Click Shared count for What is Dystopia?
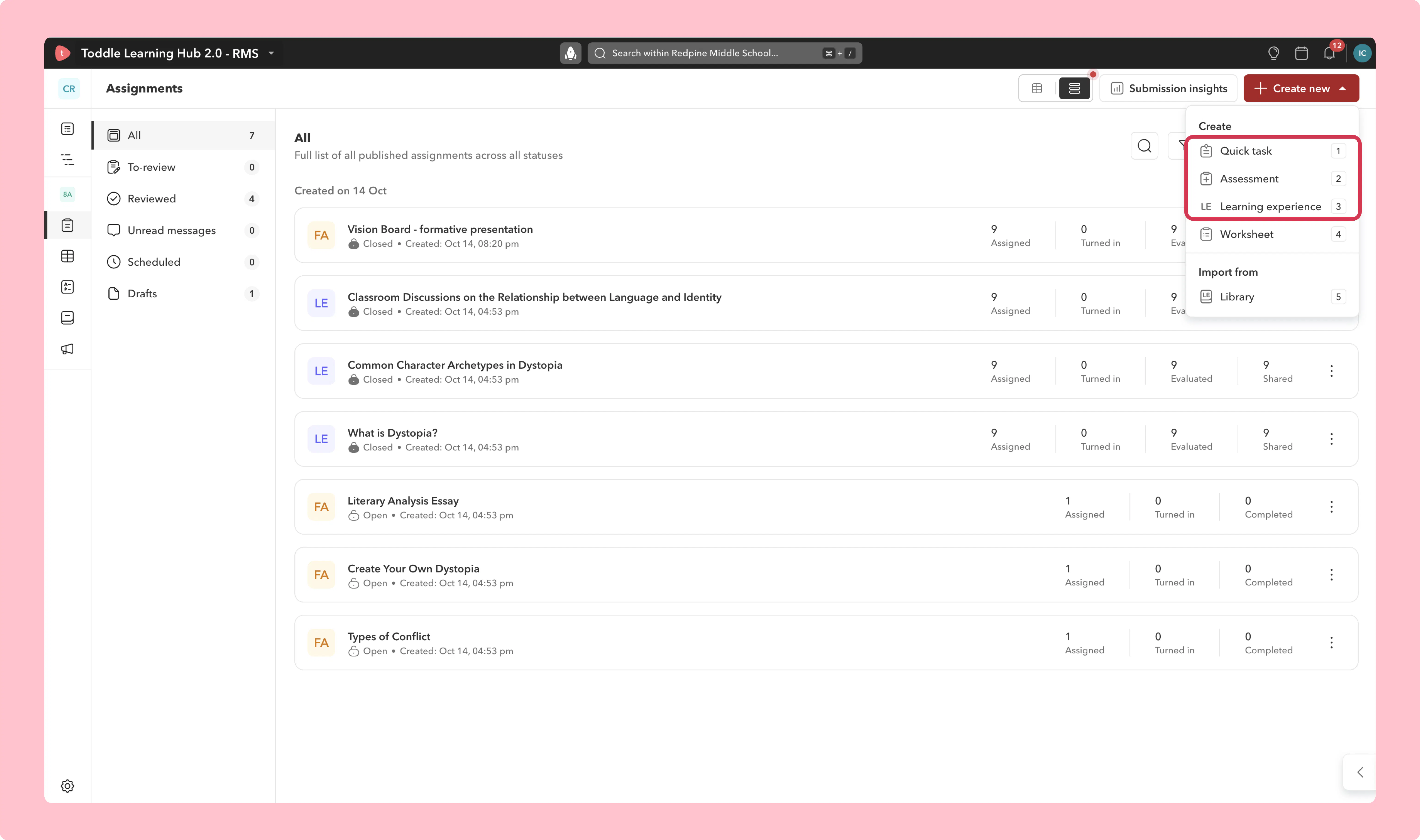The width and height of the screenshot is (1420, 840). tap(1277, 439)
